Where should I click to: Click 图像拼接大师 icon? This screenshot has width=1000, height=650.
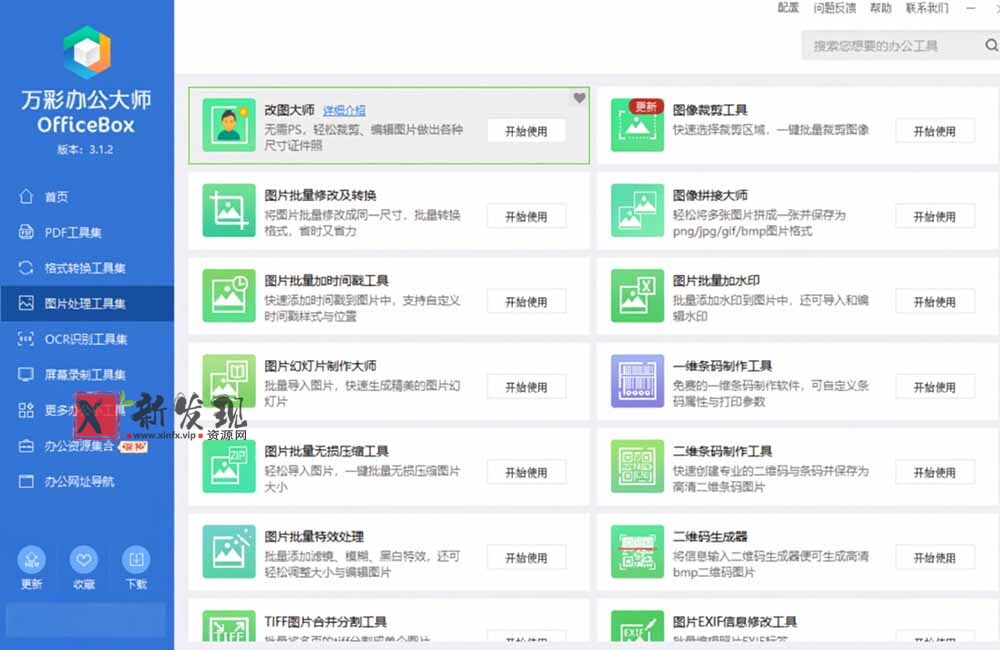click(x=637, y=210)
